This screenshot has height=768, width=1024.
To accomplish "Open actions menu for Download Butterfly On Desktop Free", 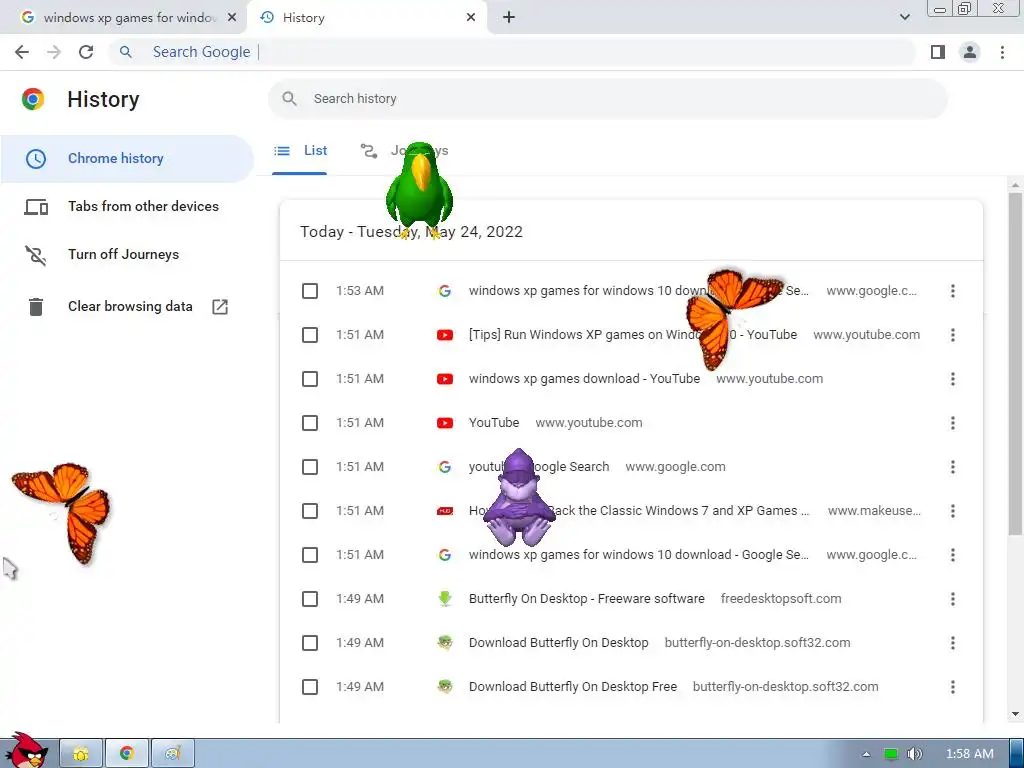I will click(953, 687).
